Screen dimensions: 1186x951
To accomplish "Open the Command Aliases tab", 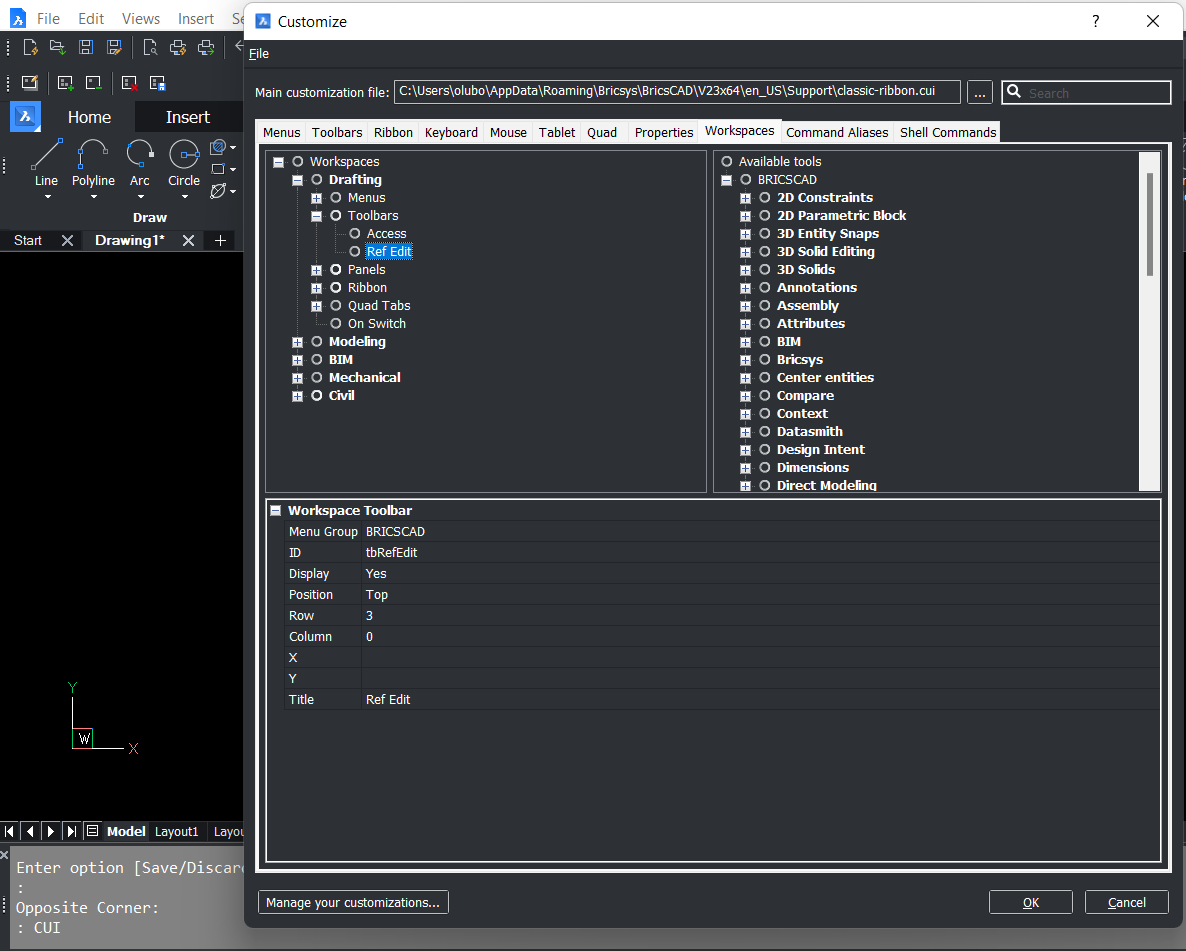I will 837,132.
